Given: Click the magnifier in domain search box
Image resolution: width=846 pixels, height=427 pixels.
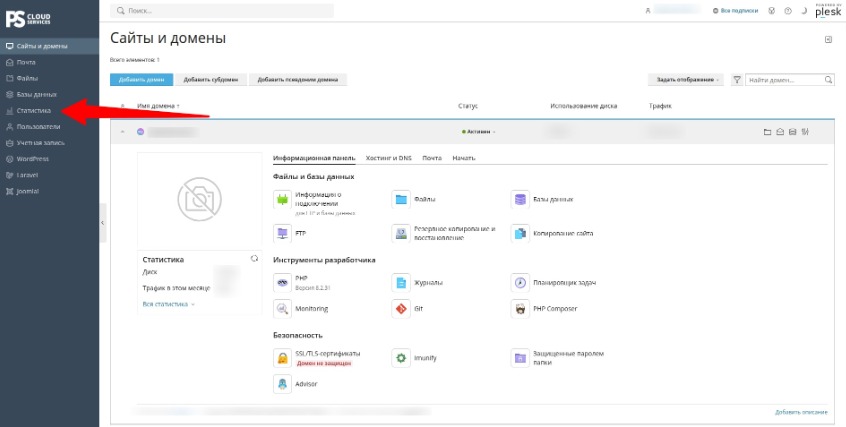Looking at the screenshot, I should [x=828, y=80].
